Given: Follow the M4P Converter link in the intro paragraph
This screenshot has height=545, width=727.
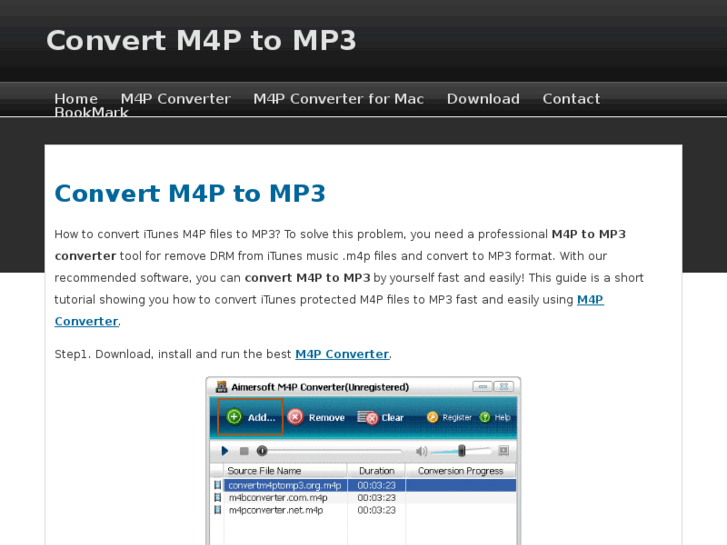Looking at the screenshot, I should [x=590, y=300].
